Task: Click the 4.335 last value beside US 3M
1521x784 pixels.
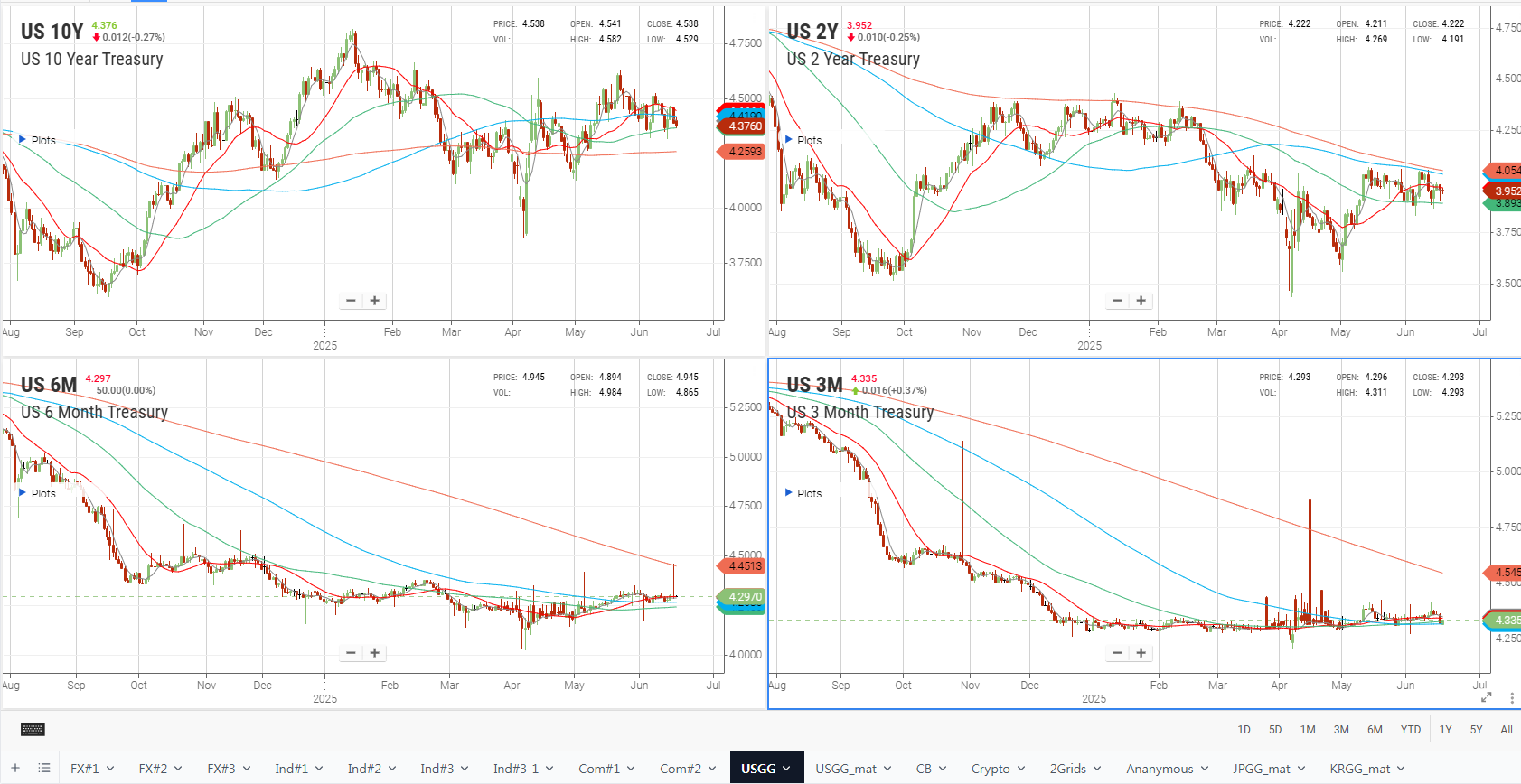Action: (864, 378)
